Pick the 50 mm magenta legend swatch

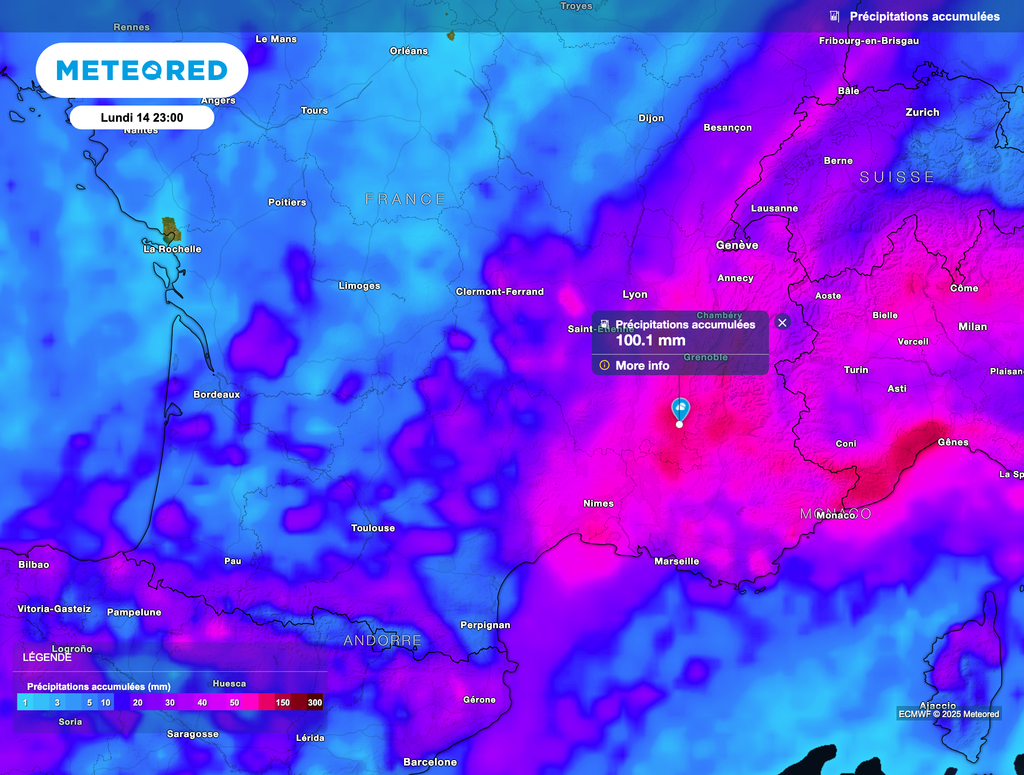click(x=234, y=703)
